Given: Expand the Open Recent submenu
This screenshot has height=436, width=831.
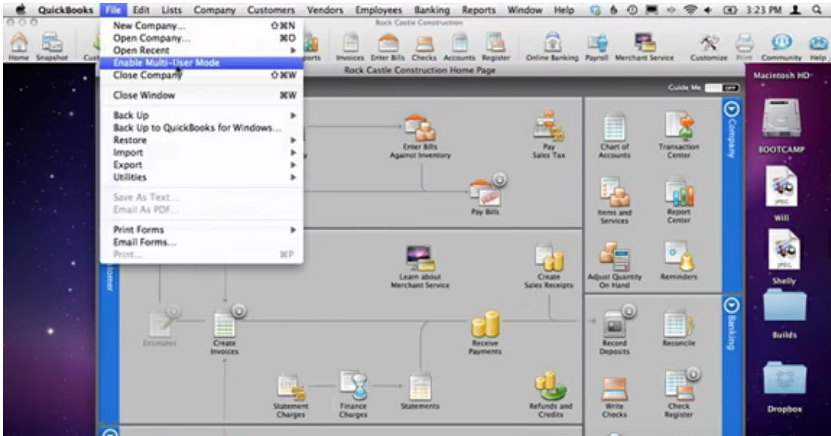Looking at the screenshot, I should [201, 50].
